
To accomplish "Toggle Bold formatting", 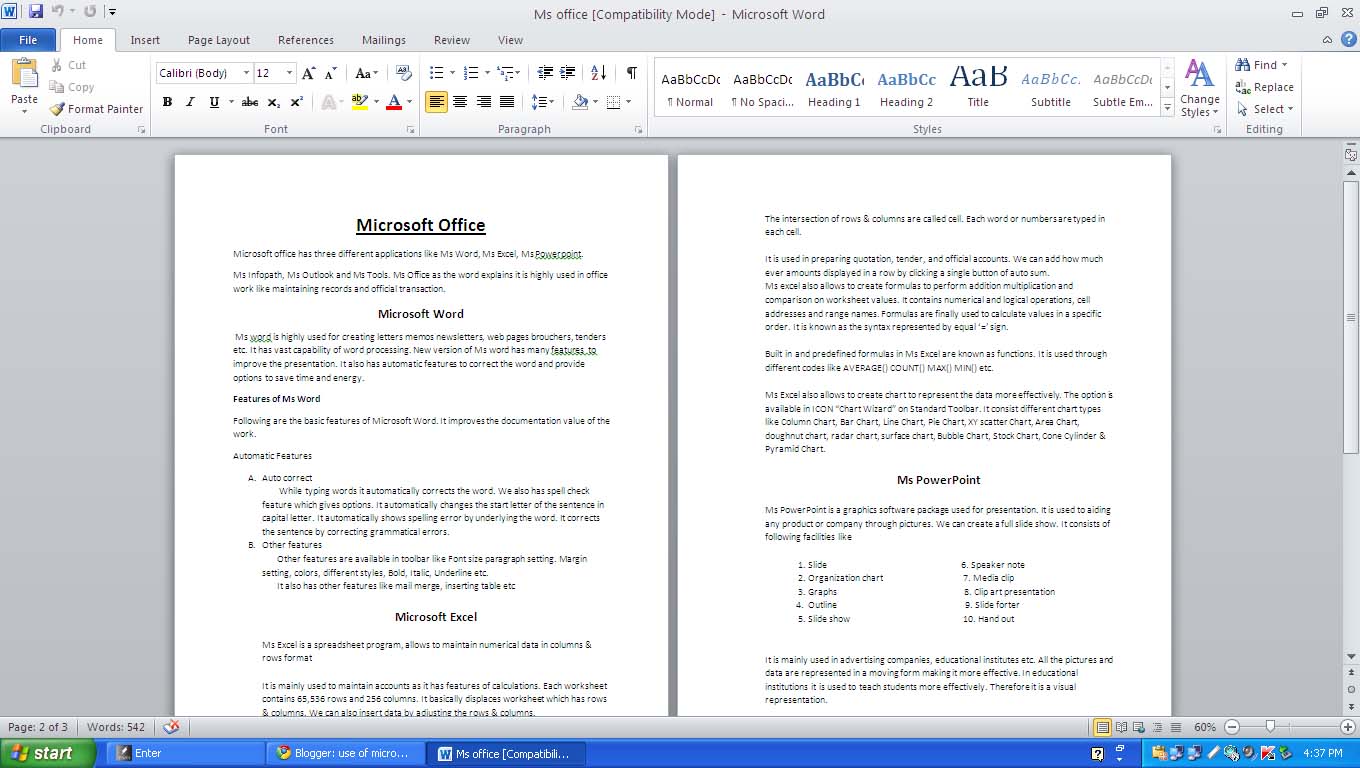I will [x=167, y=102].
